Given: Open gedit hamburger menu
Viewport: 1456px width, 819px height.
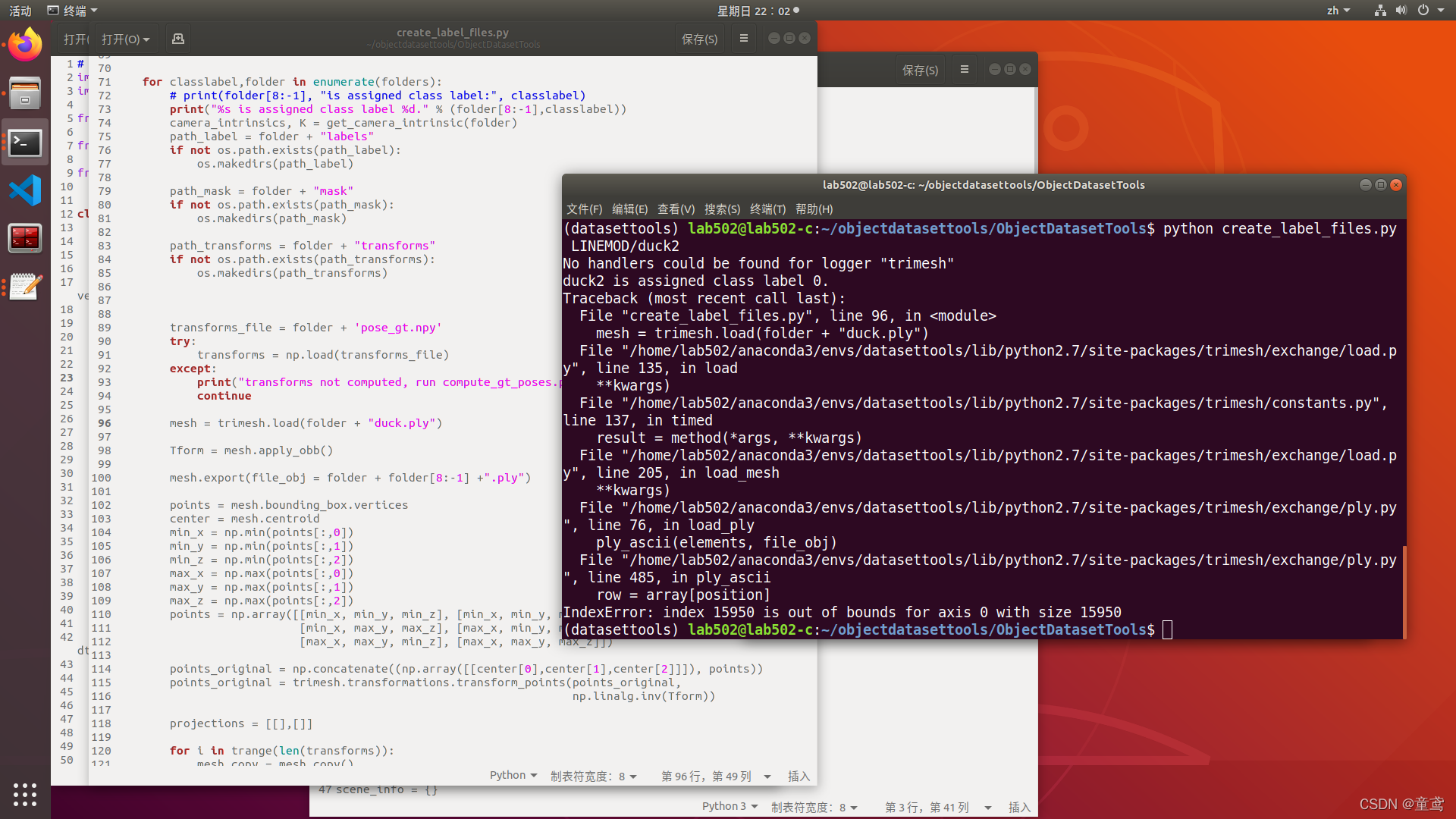Looking at the screenshot, I should click(743, 39).
